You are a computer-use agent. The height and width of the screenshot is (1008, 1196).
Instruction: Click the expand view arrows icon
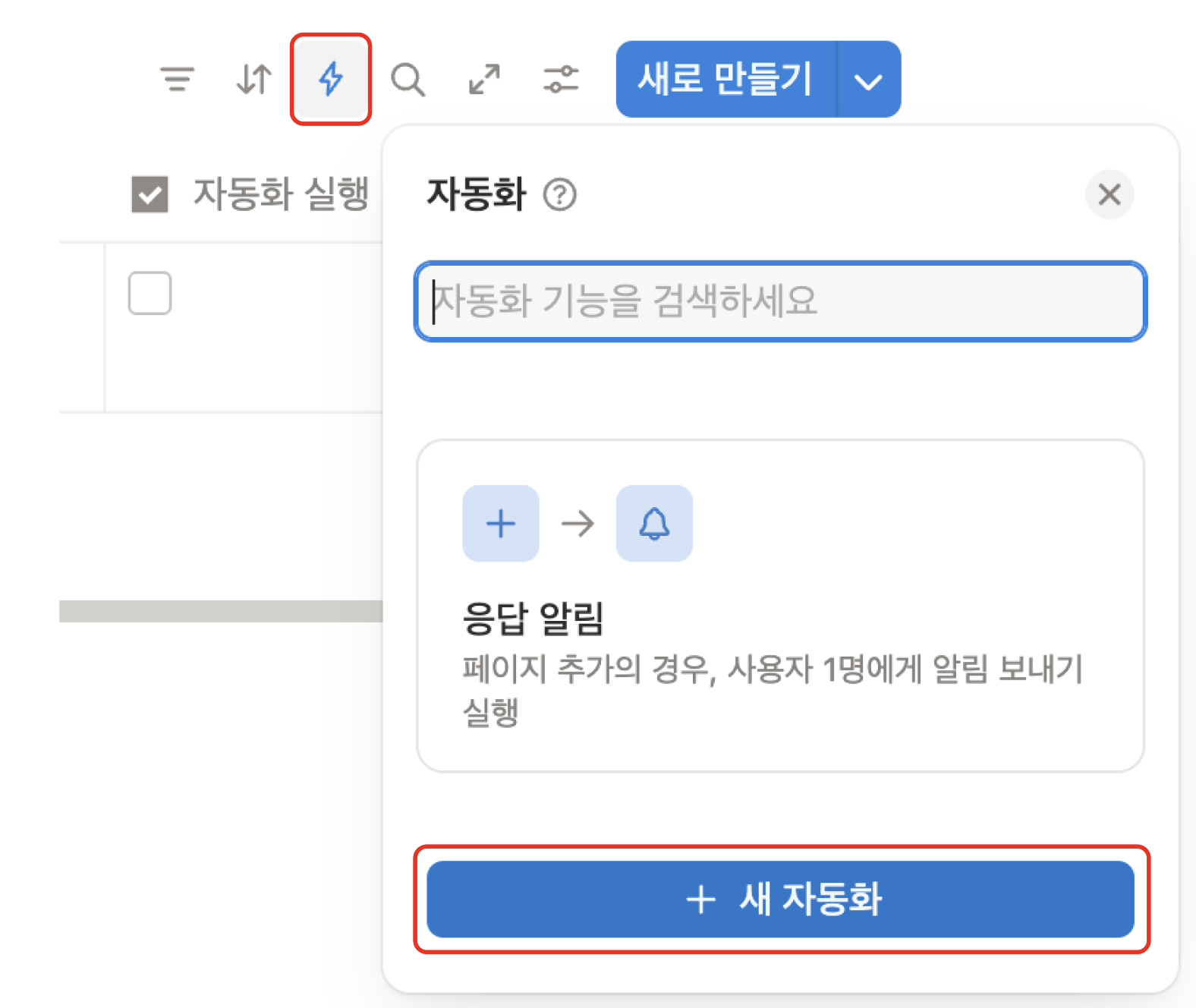485,78
